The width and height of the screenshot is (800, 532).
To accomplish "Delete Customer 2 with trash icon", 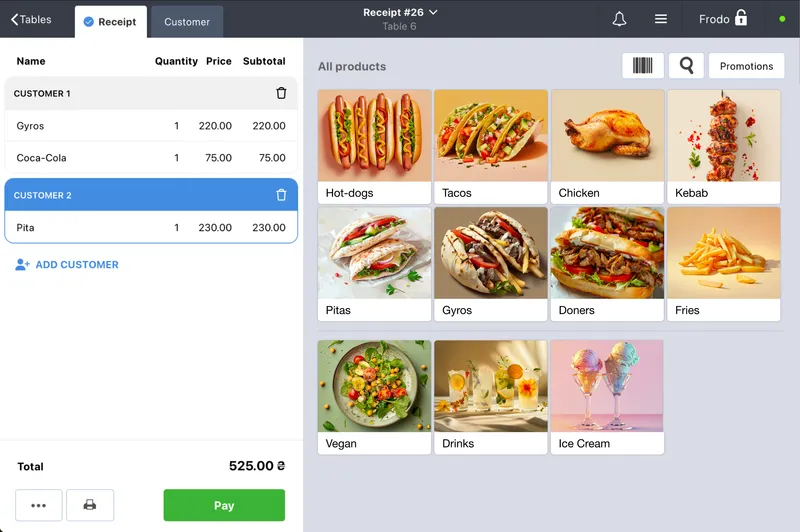I will coord(281,195).
